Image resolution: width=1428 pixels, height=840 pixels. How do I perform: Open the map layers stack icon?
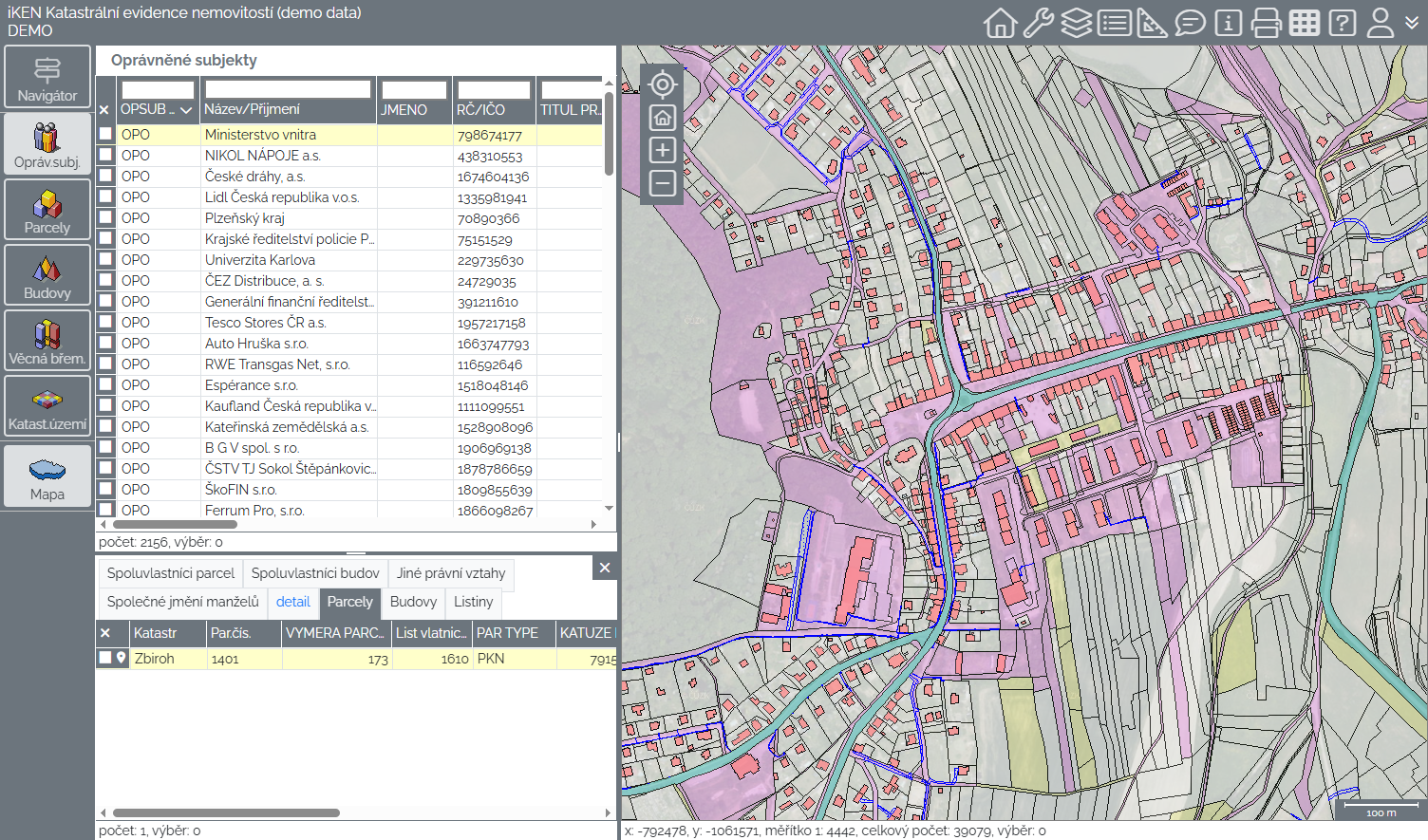coord(1076,23)
